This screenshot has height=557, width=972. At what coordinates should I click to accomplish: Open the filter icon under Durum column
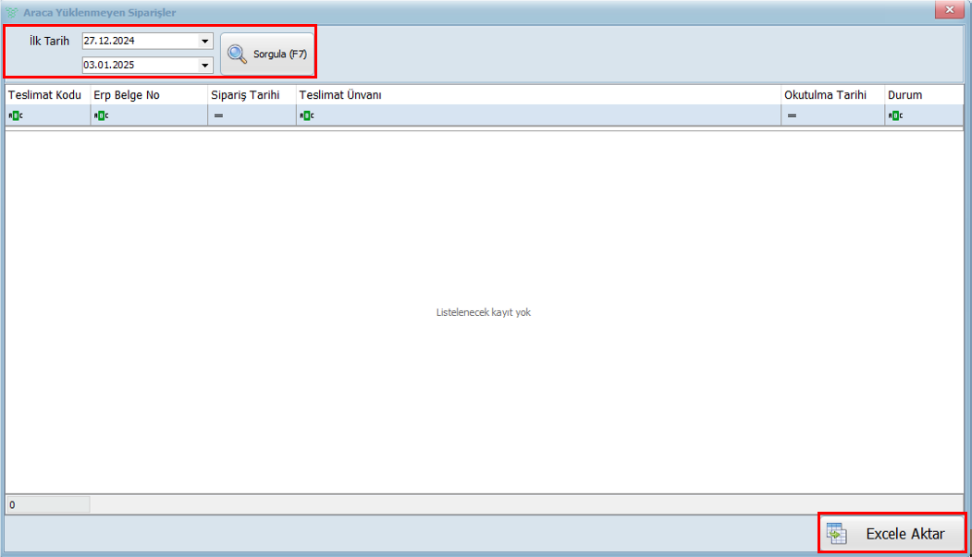895,116
